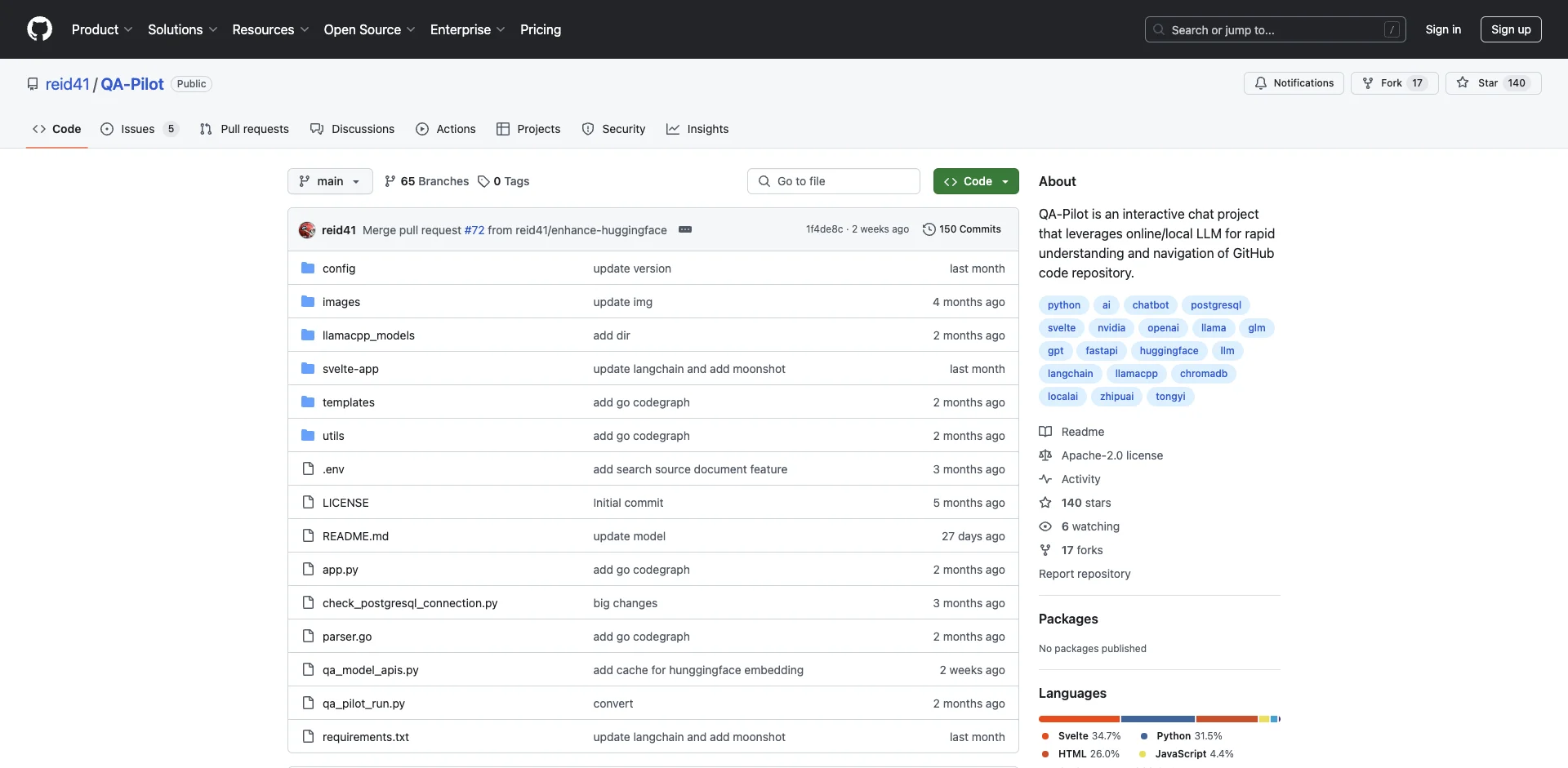Open Readme via book icon in About

coord(1045,432)
